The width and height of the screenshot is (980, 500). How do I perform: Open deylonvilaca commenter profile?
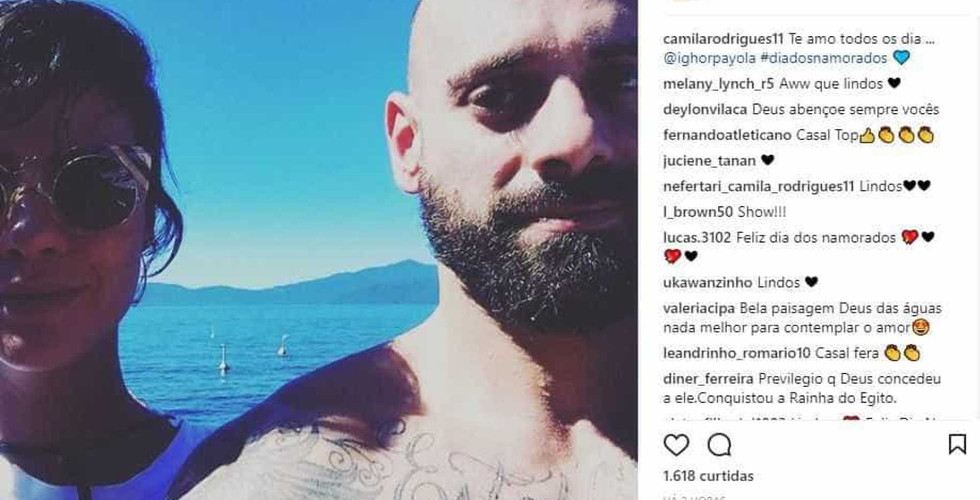click(x=705, y=109)
